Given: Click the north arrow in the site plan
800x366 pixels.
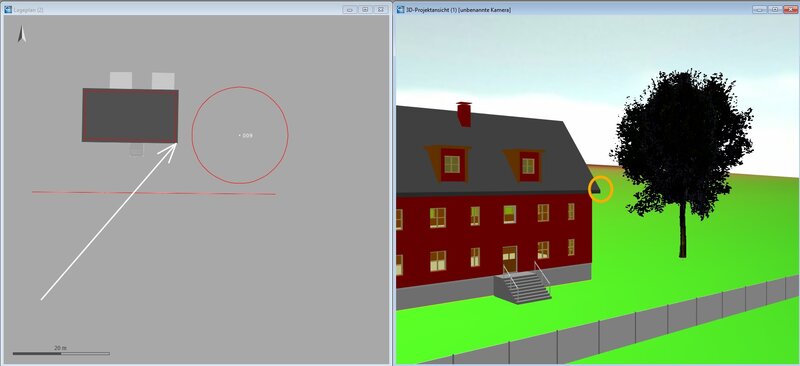Looking at the screenshot, I should (x=22, y=34).
